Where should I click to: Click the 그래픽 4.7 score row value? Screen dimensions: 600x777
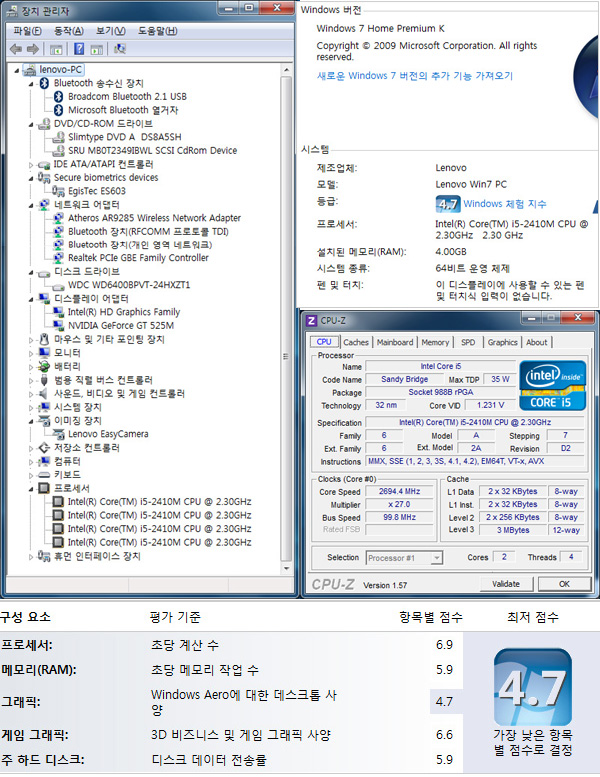pyautogui.click(x=444, y=702)
